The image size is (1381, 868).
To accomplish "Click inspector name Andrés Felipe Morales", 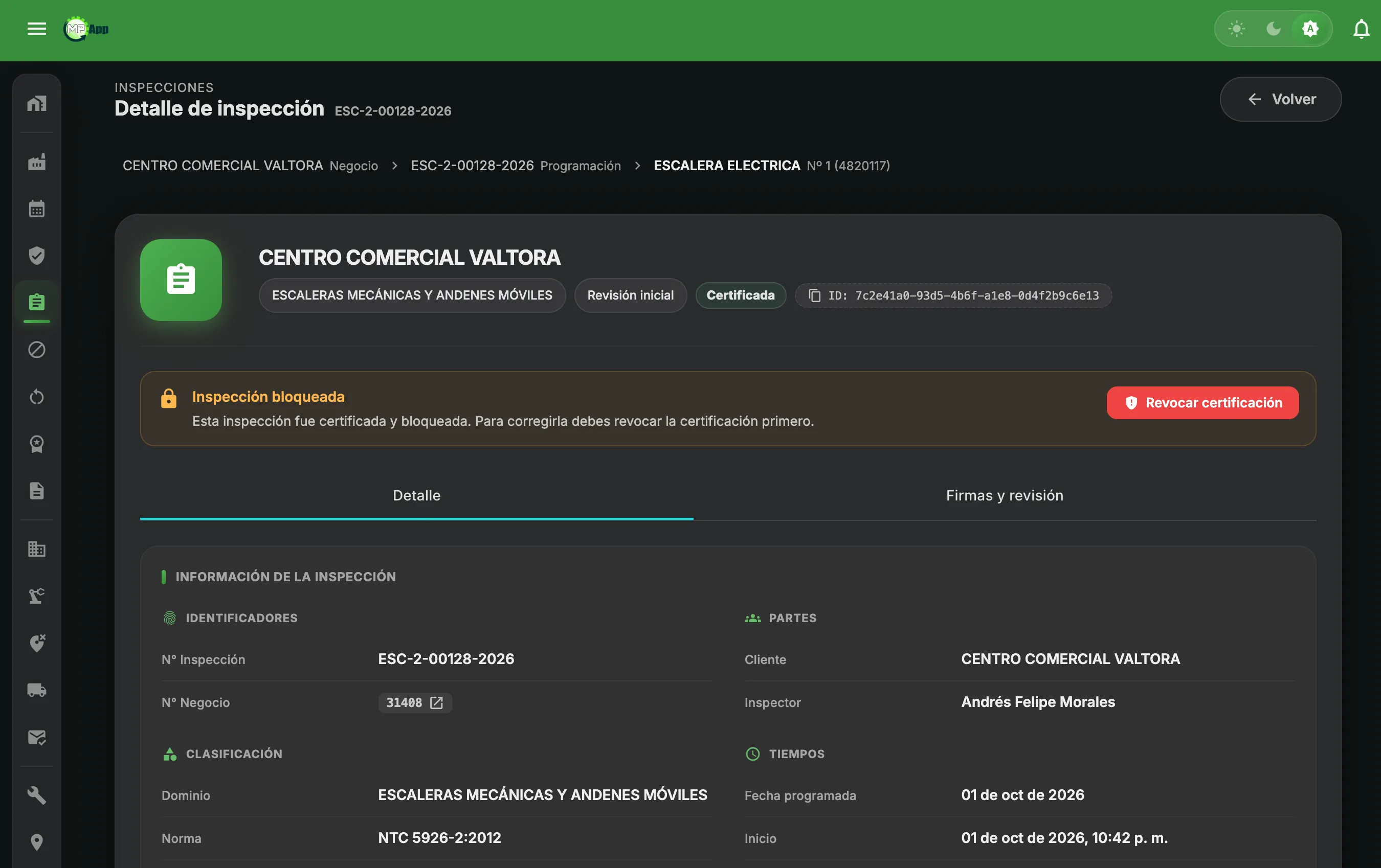I will click(1038, 702).
